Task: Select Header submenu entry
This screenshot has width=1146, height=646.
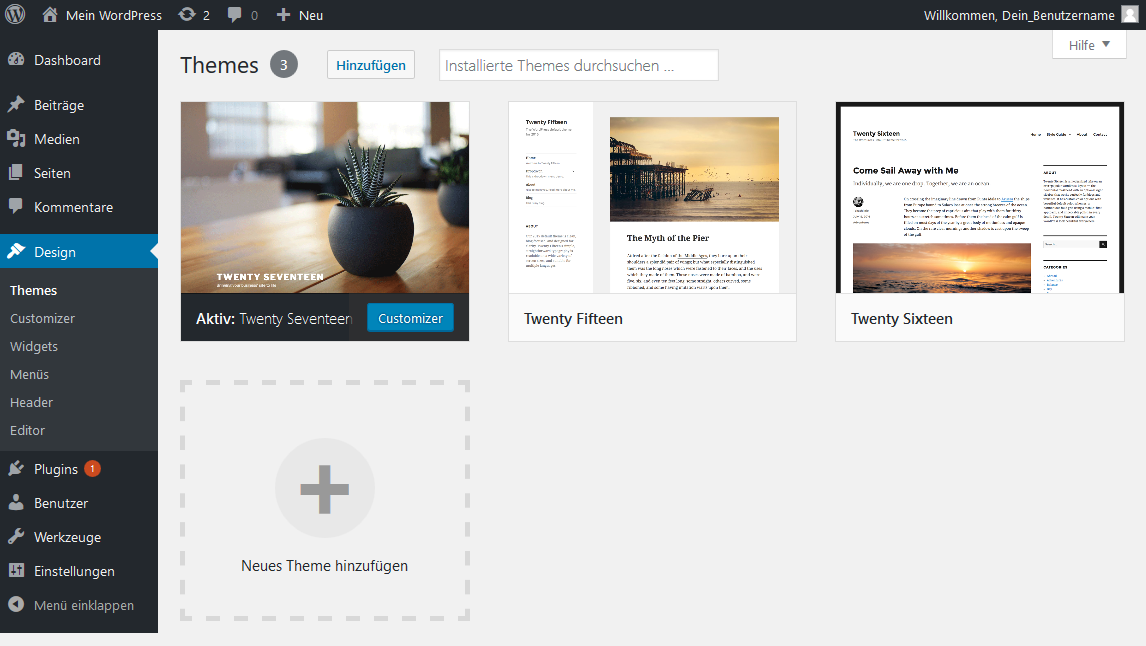Action: coord(31,402)
